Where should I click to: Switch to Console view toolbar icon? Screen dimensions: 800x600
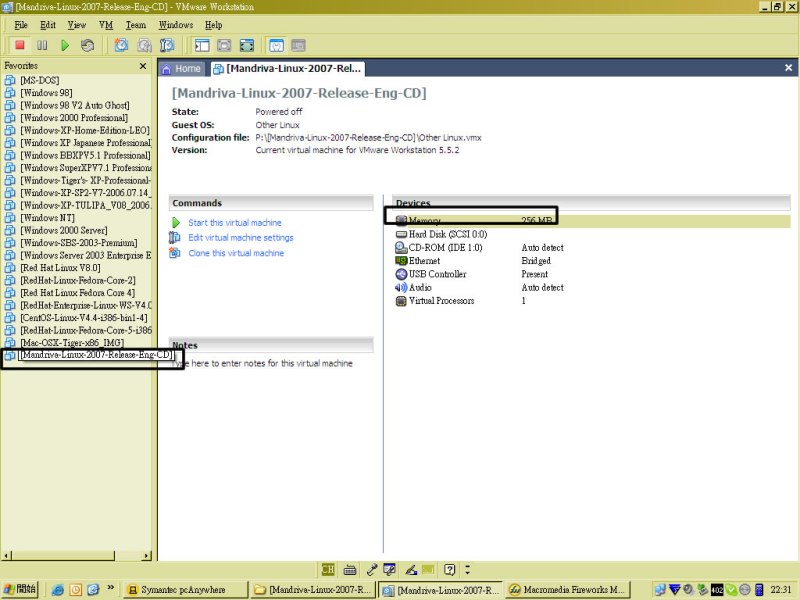[298, 45]
